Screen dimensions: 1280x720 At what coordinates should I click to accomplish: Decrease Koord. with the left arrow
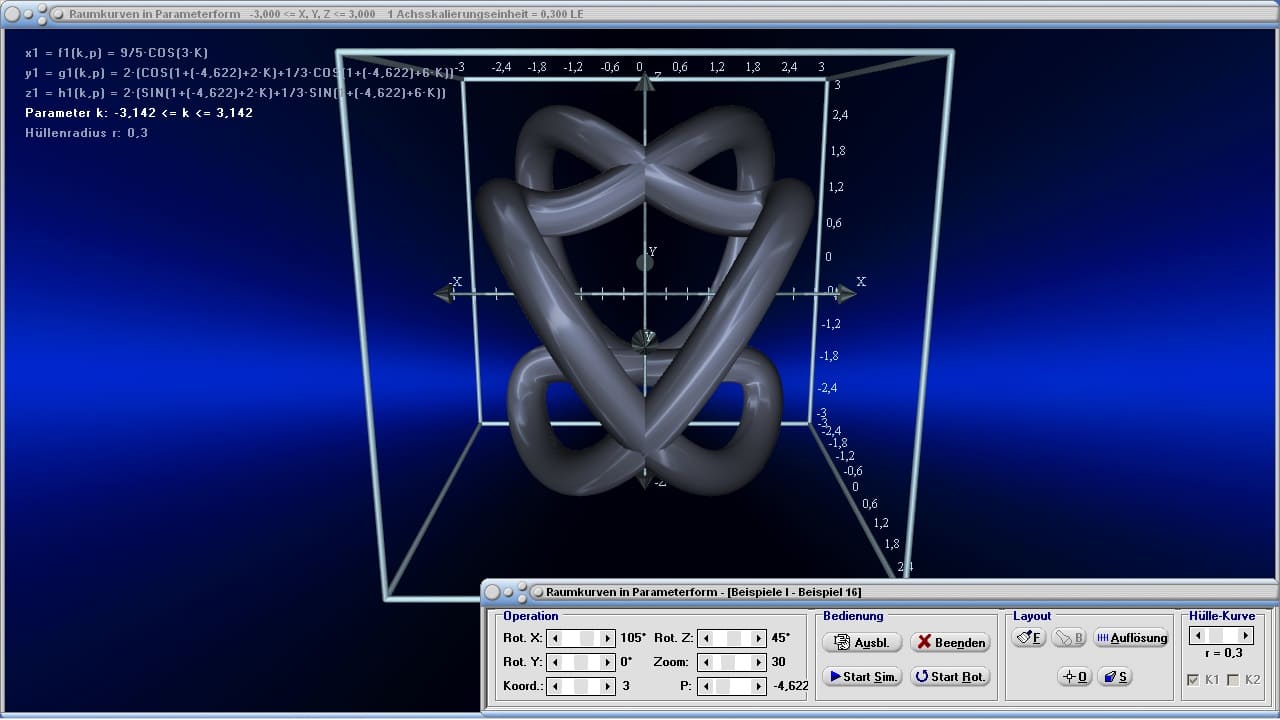(x=555, y=686)
